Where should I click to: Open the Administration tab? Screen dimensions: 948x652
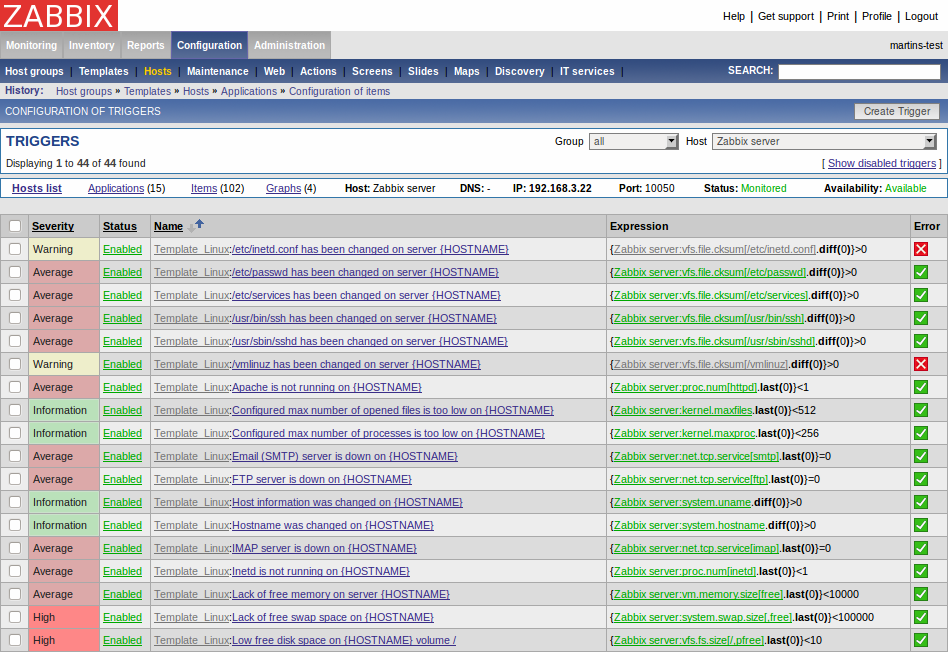[x=289, y=45]
